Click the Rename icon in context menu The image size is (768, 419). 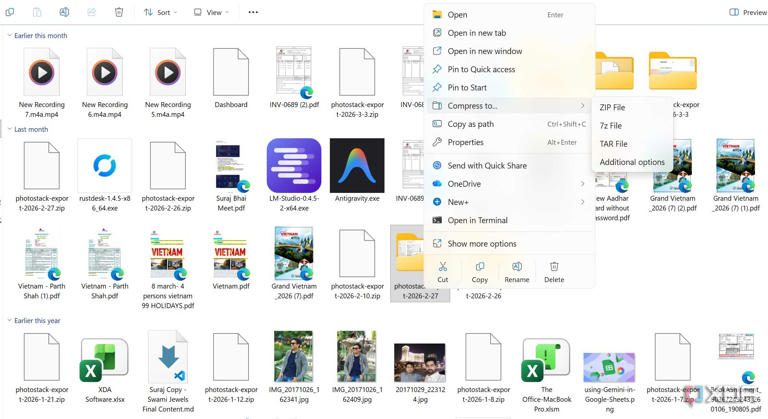click(x=517, y=267)
